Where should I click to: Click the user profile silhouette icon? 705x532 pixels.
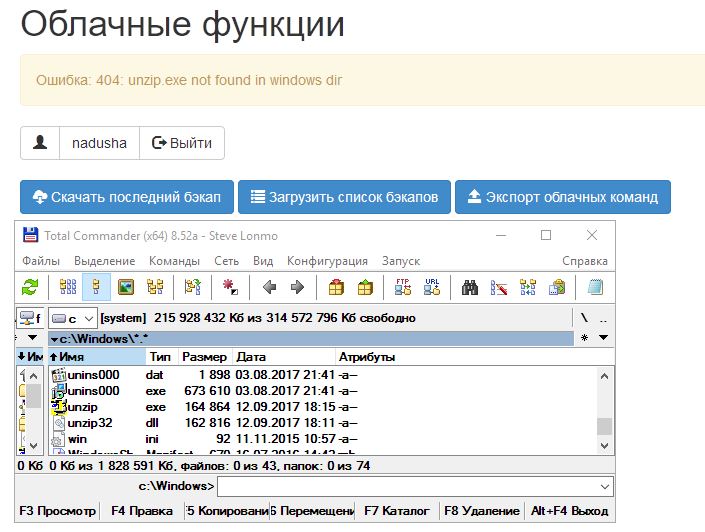40,143
